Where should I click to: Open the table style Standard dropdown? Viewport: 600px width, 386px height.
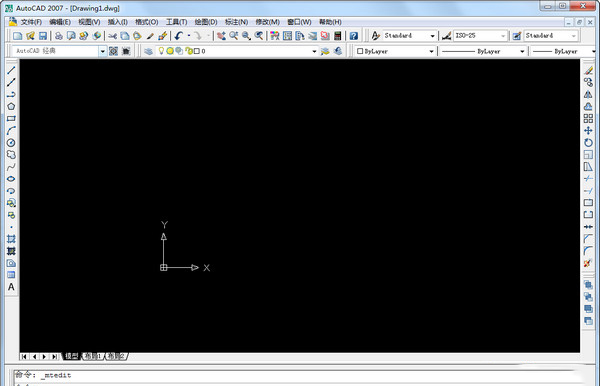tap(574, 36)
